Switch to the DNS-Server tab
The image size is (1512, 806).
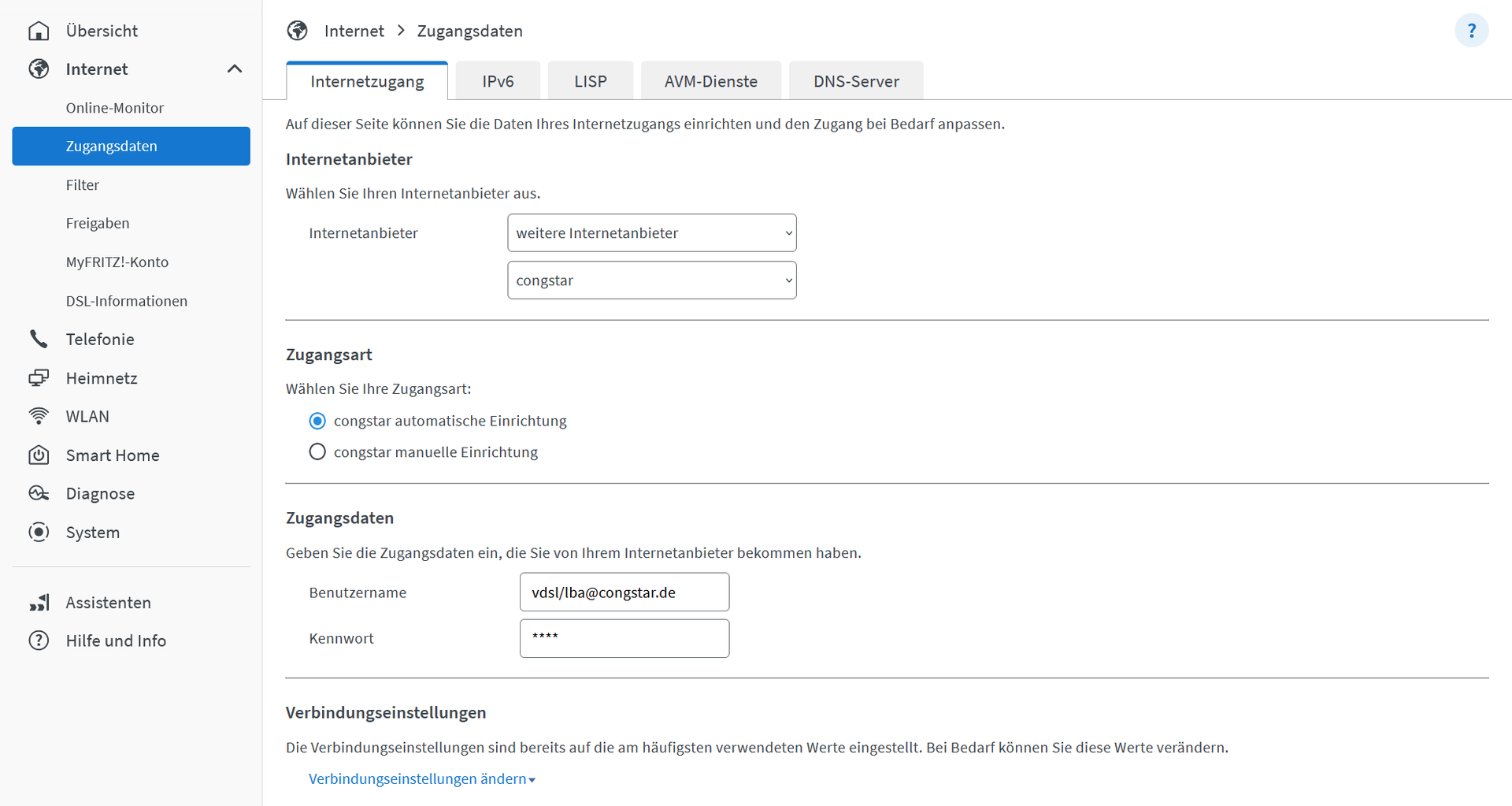coord(855,81)
